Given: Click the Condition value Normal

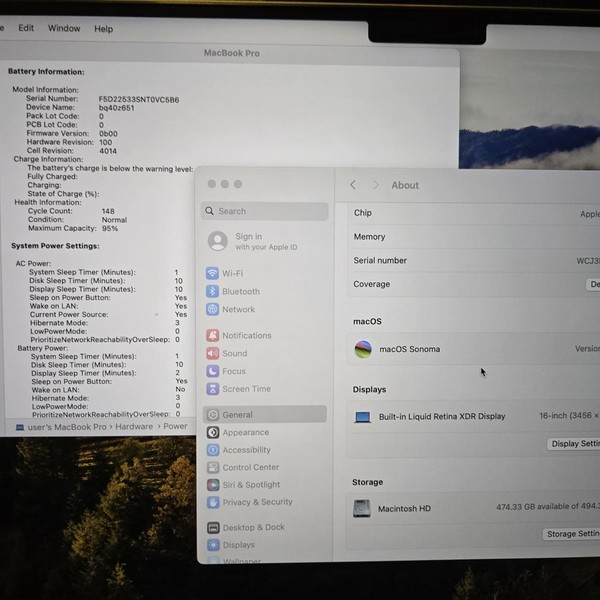Looking at the screenshot, I should (x=114, y=220).
